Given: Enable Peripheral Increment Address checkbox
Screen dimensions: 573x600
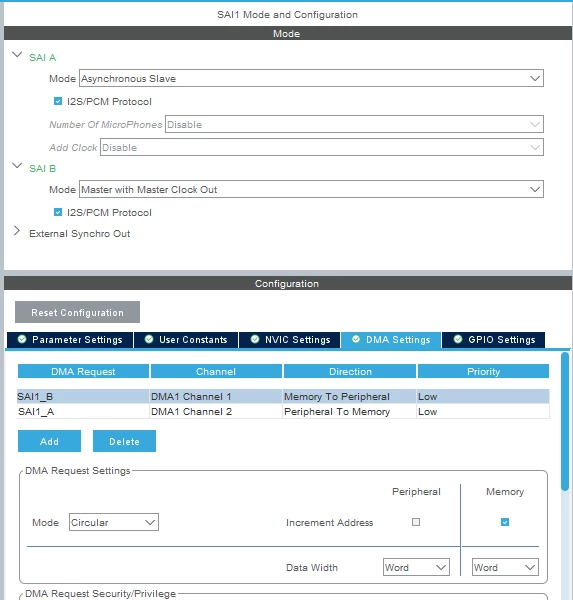Looking at the screenshot, I should [416, 522].
